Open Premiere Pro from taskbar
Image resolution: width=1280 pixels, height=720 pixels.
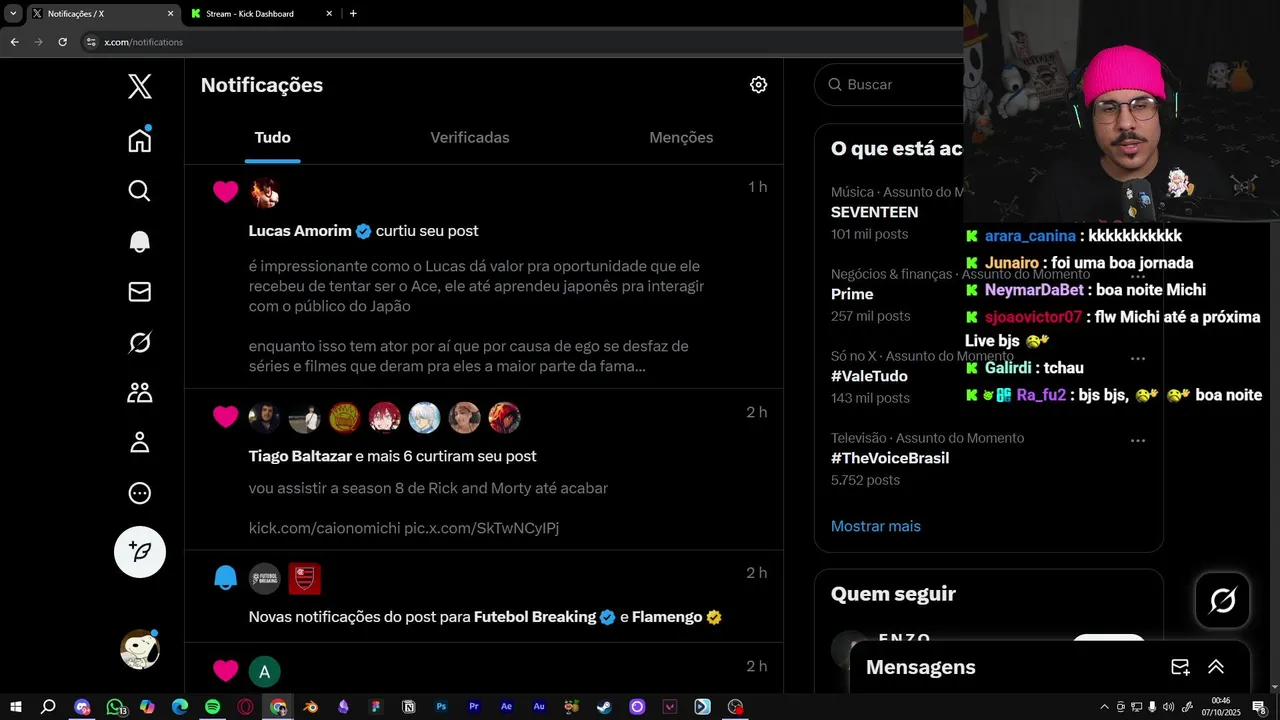(x=474, y=707)
